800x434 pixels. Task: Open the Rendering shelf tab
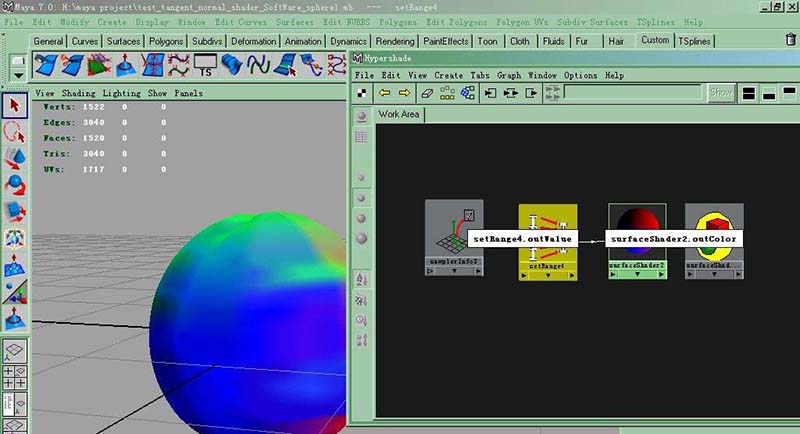pos(395,41)
